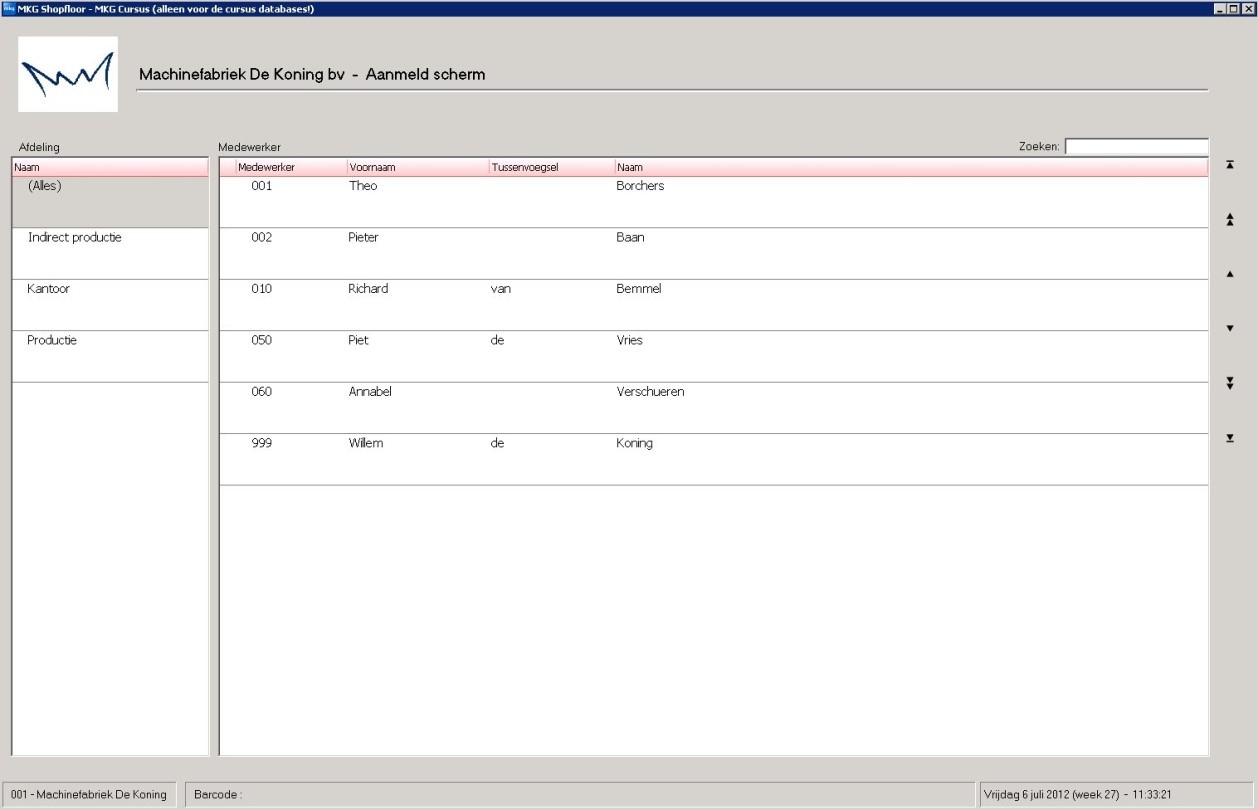Click first name Pieter
This screenshot has width=1258, height=810.
point(363,238)
